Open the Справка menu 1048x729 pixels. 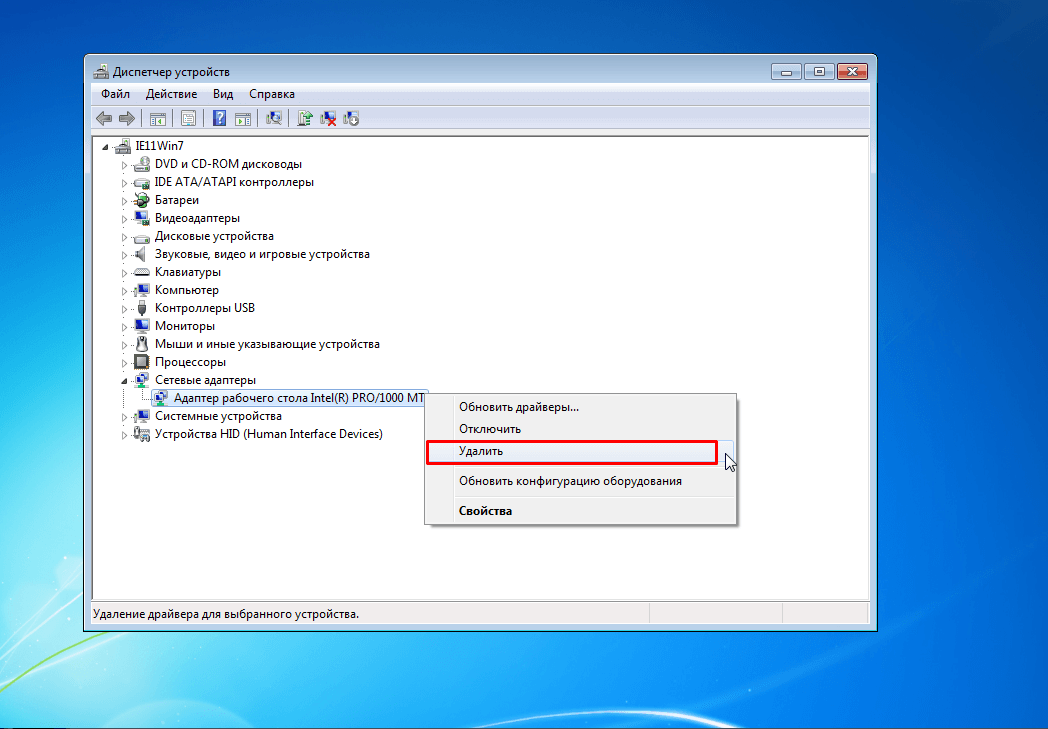pyautogui.click(x=272, y=94)
